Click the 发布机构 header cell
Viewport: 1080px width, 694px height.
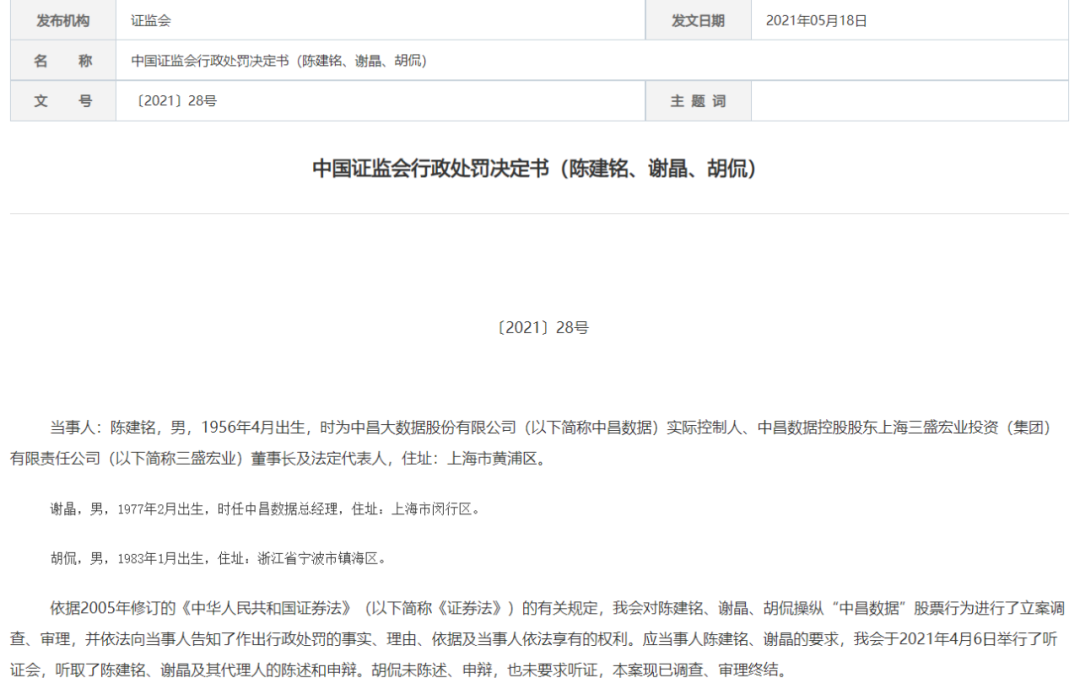tap(63, 21)
